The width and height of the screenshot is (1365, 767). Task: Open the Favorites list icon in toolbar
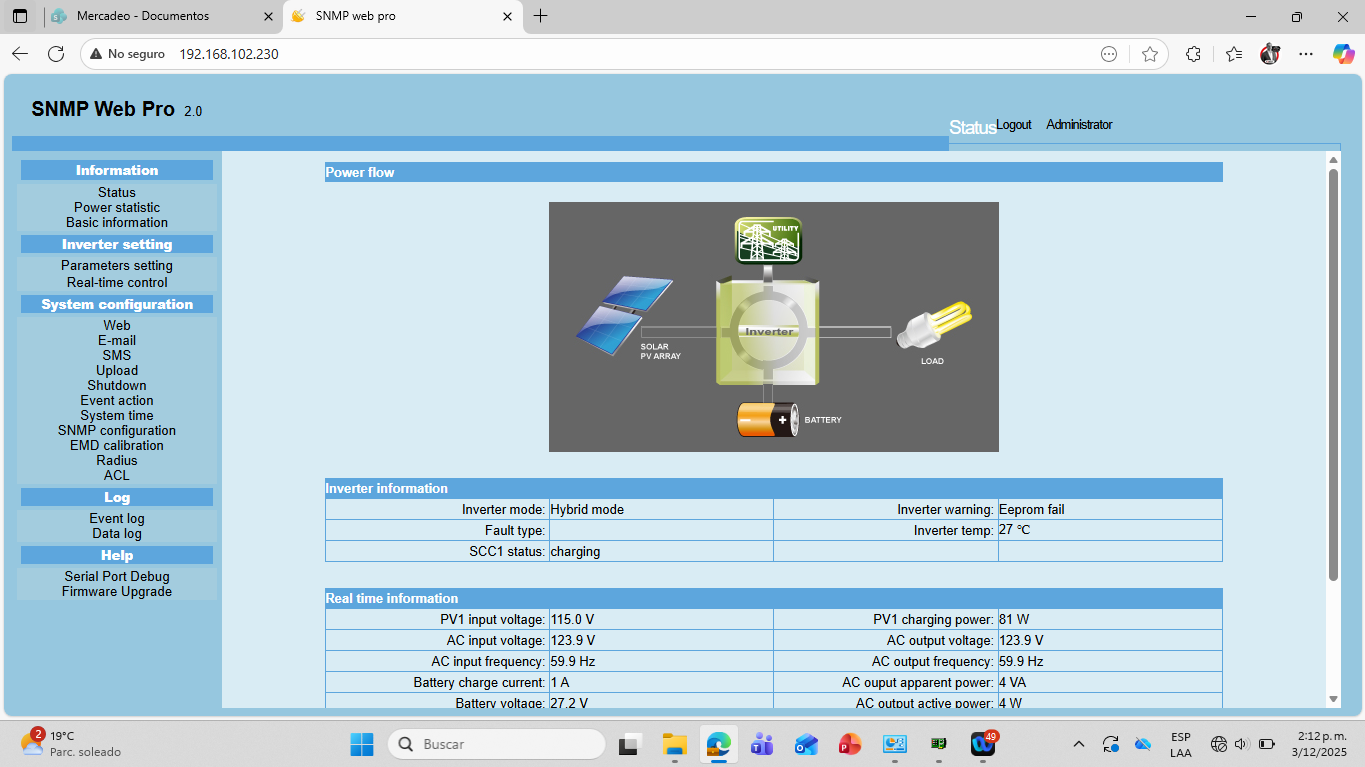[1233, 54]
